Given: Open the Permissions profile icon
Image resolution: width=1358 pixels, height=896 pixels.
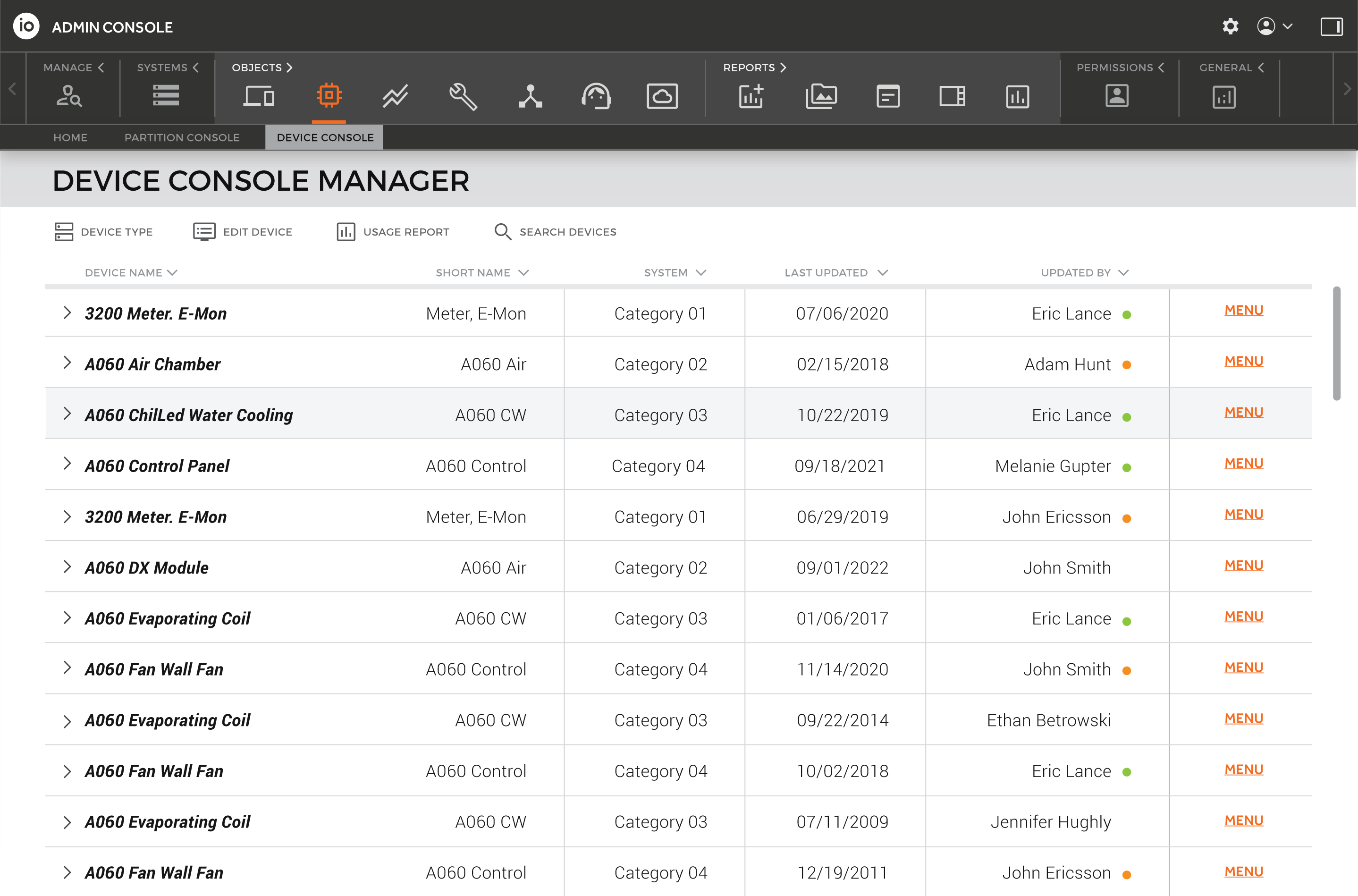Looking at the screenshot, I should pyautogui.click(x=1117, y=95).
